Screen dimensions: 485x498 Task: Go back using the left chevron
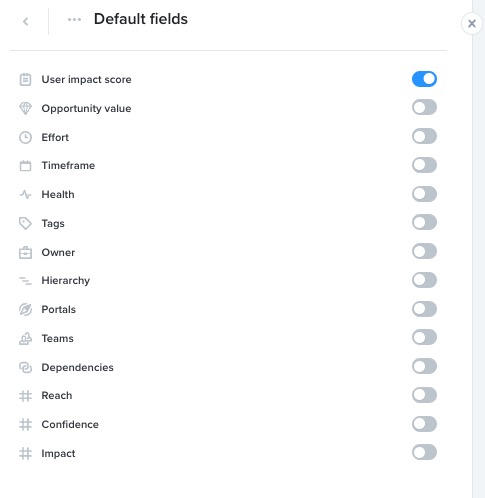coord(26,22)
